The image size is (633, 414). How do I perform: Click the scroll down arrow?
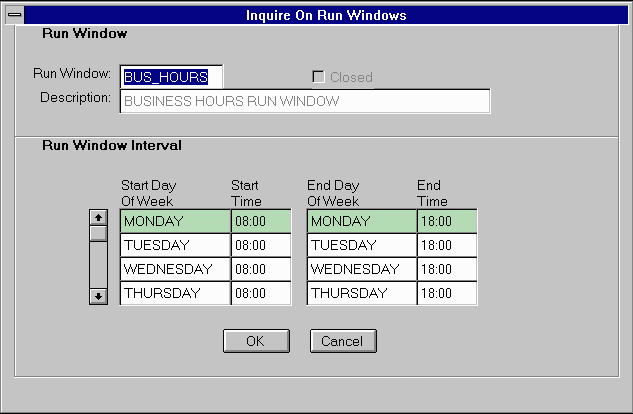click(x=98, y=296)
